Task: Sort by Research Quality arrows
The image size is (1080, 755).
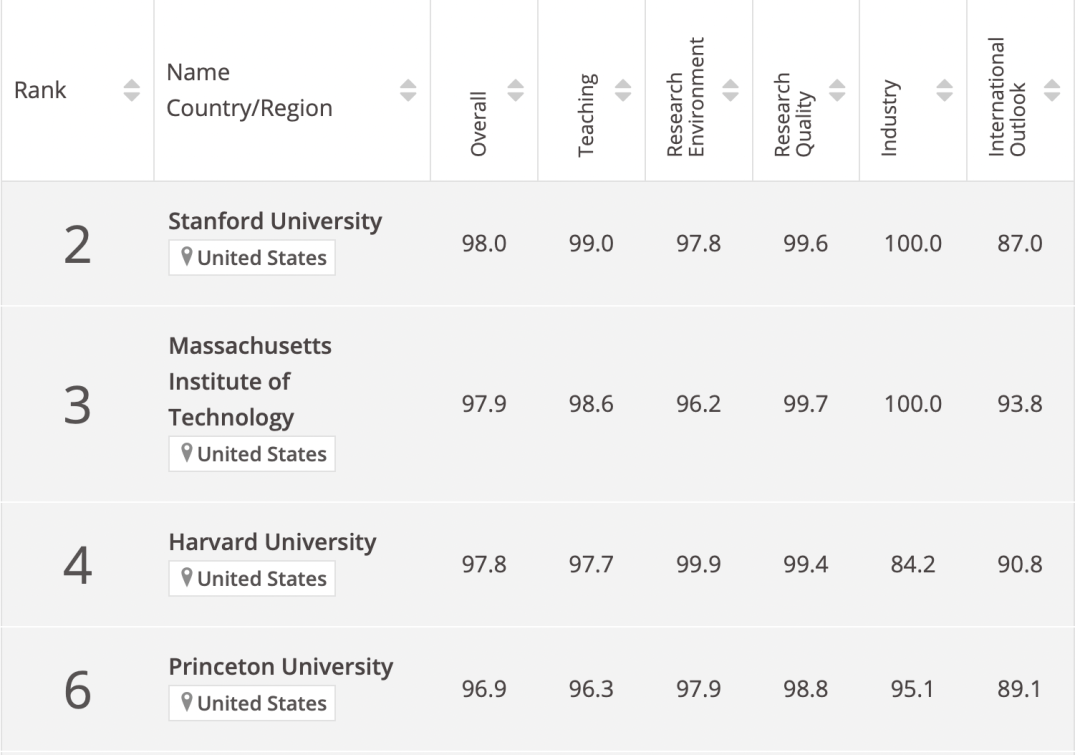Action: click(837, 90)
